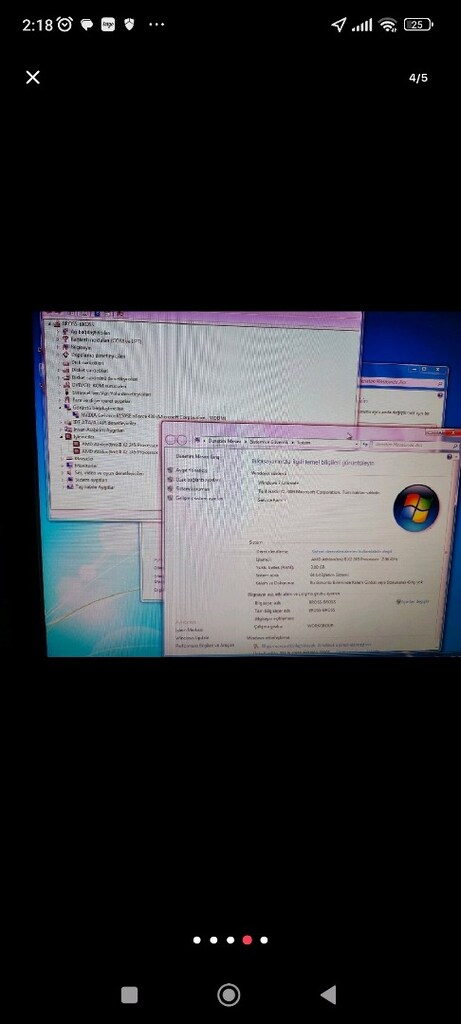Click the Aygıt Yöneticisi shield icon link
The height and width of the screenshot is (1024, 461).
[x=171, y=470]
